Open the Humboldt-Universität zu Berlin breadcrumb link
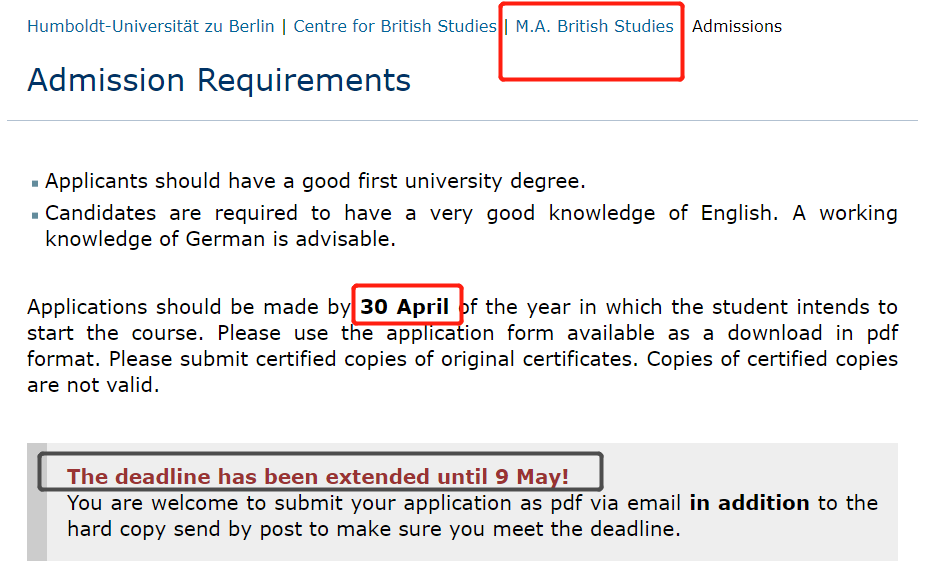This screenshot has width=928, height=579. click(150, 27)
